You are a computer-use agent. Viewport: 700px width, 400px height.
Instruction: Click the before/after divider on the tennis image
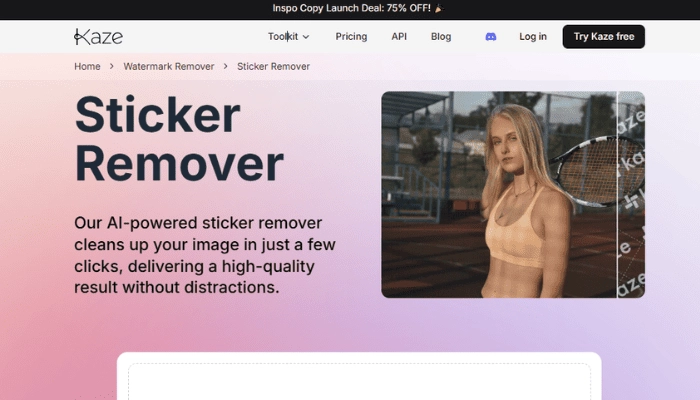pyautogui.click(x=617, y=195)
